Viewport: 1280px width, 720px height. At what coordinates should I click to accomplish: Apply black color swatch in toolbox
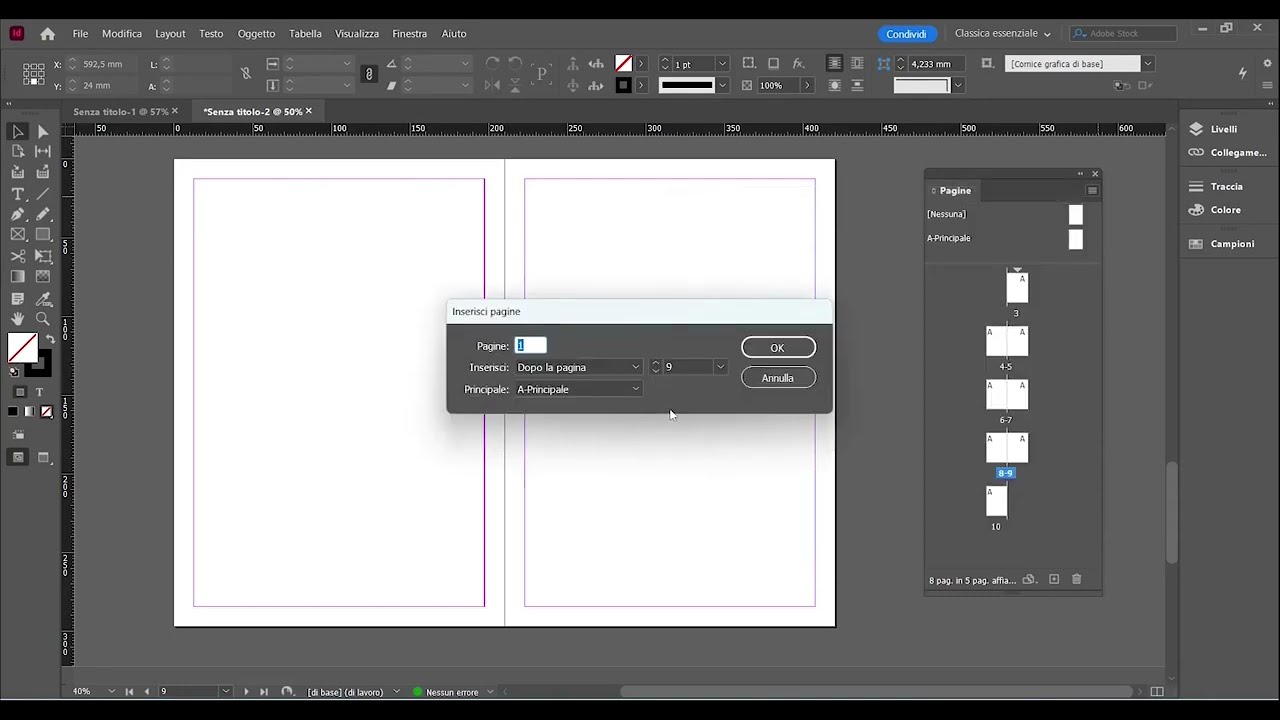click(12, 412)
